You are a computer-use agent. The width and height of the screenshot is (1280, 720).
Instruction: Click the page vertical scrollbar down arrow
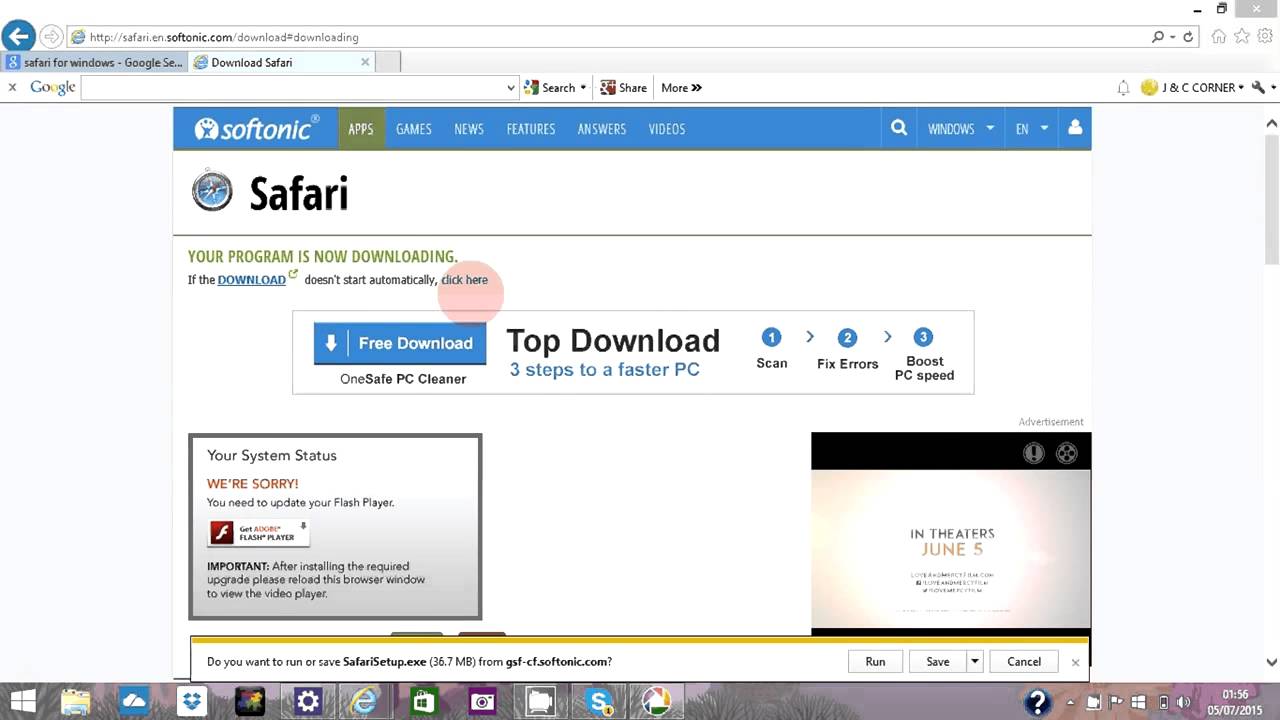[x=1272, y=662]
